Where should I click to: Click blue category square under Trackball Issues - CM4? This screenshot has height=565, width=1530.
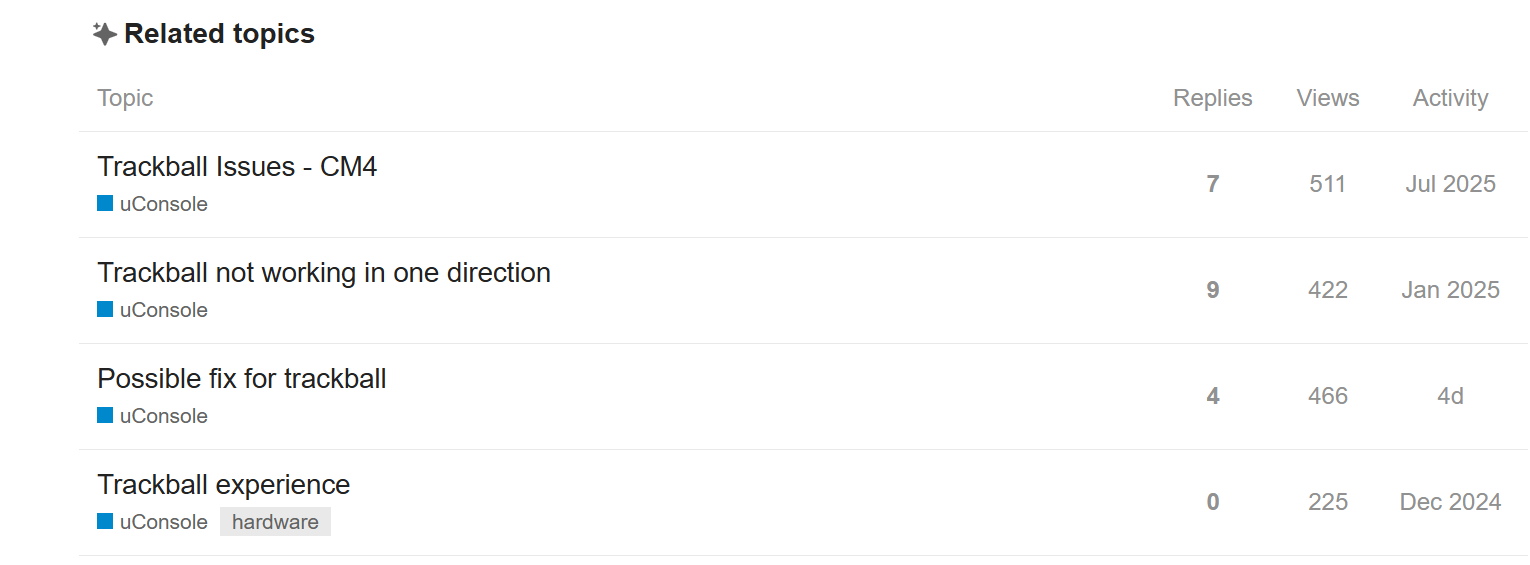pyautogui.click(x=105, y=203)
